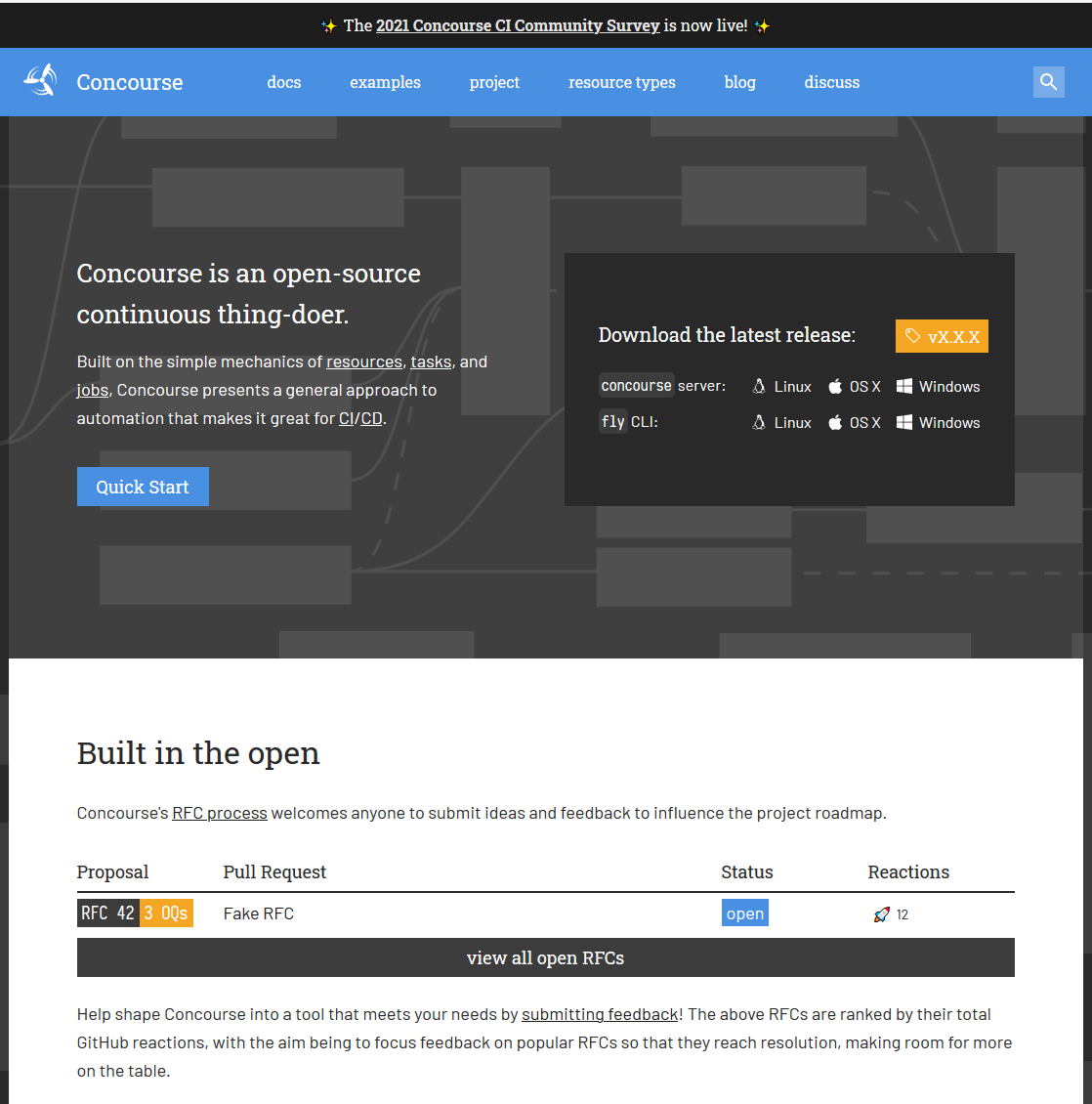Click the Concourse site title
The width and height of the screenshot is (1092, 1104).
[x=130, y=82]
